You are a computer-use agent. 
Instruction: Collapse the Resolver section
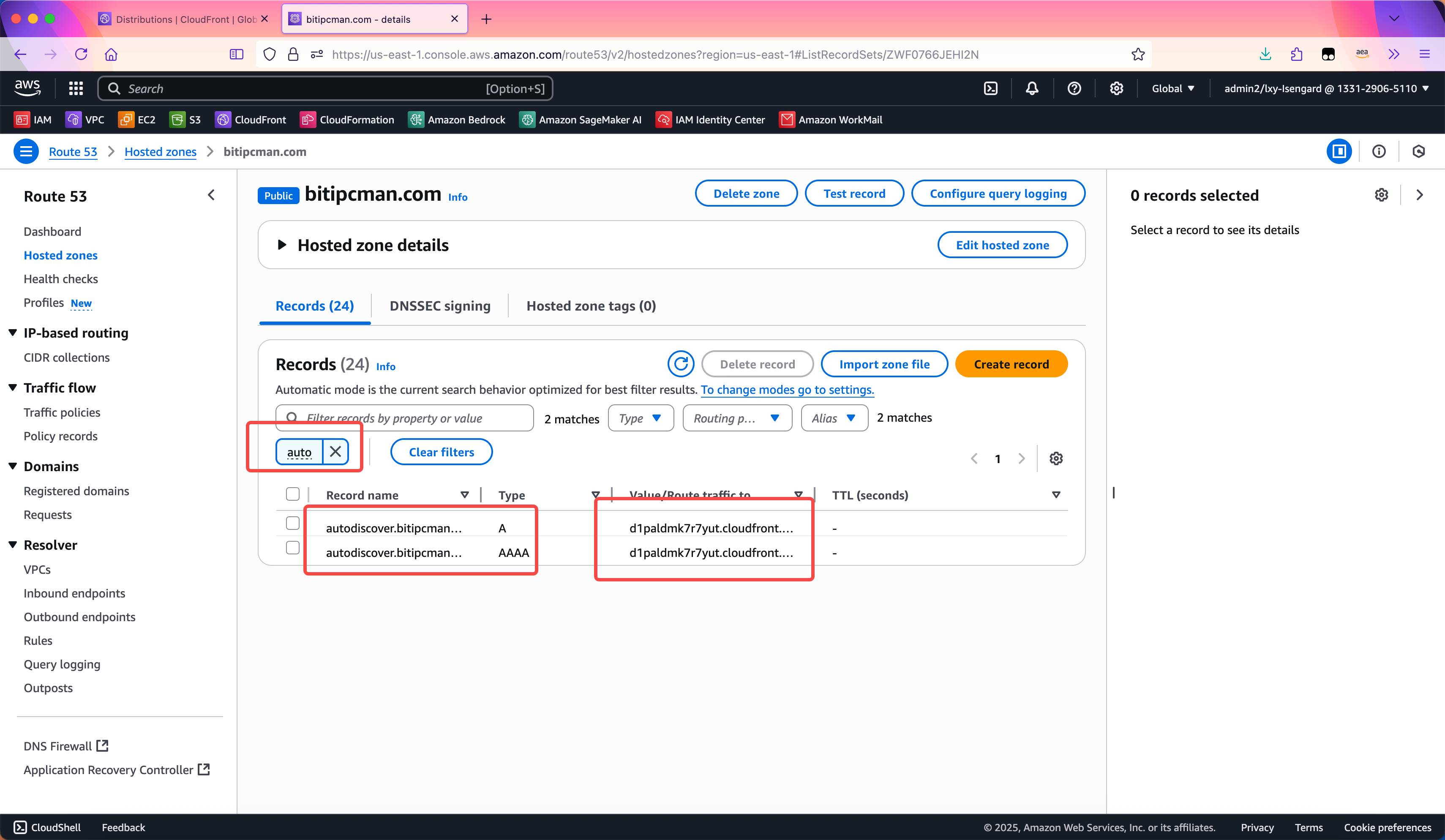tap(13, 545)
